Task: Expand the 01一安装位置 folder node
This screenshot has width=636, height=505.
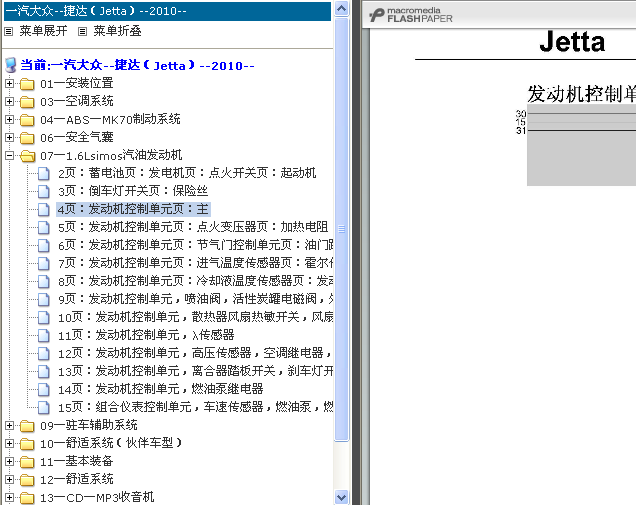Action: pyautogui.click(x=9, y=84)
